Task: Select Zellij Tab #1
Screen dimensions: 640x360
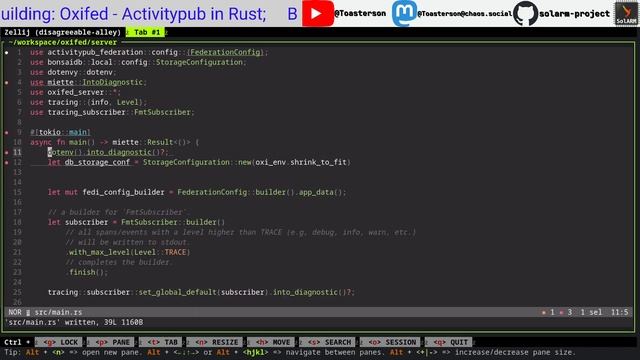Action: tap(145, 32)
